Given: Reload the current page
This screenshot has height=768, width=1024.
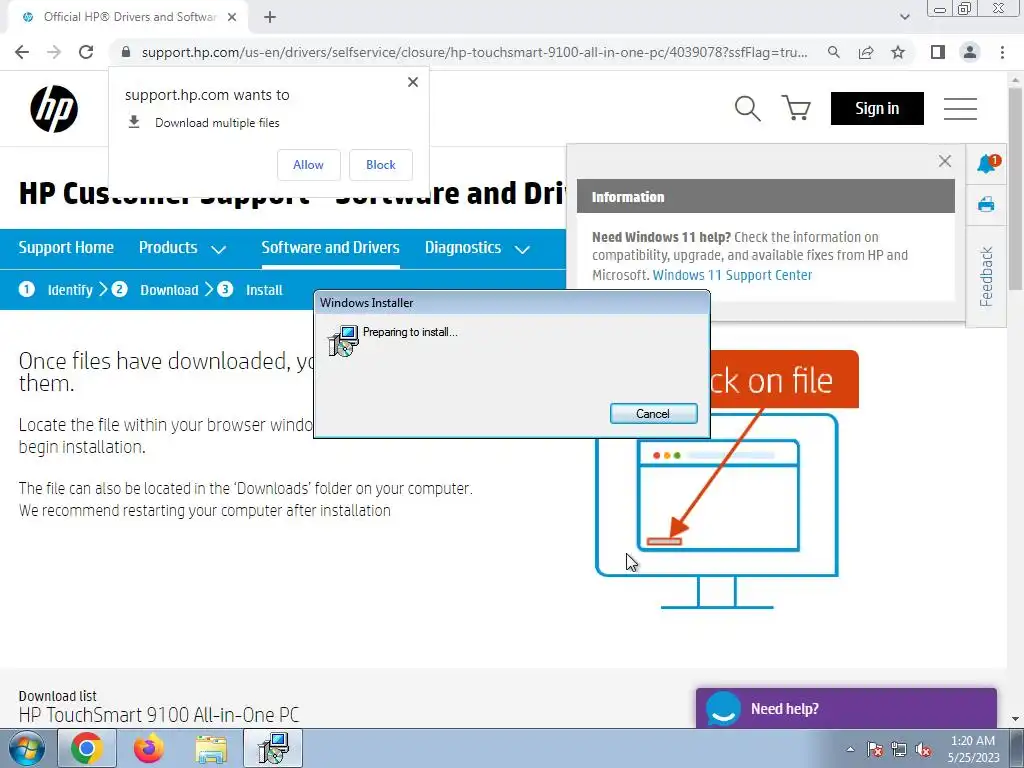Looking at the screenshot, I should [86, 52].
